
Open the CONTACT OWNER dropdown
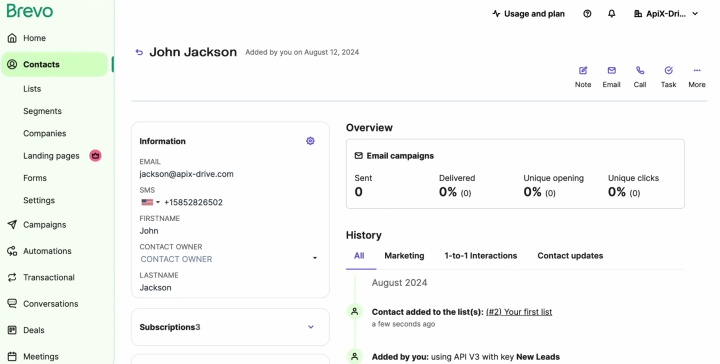tap(229, 259)
